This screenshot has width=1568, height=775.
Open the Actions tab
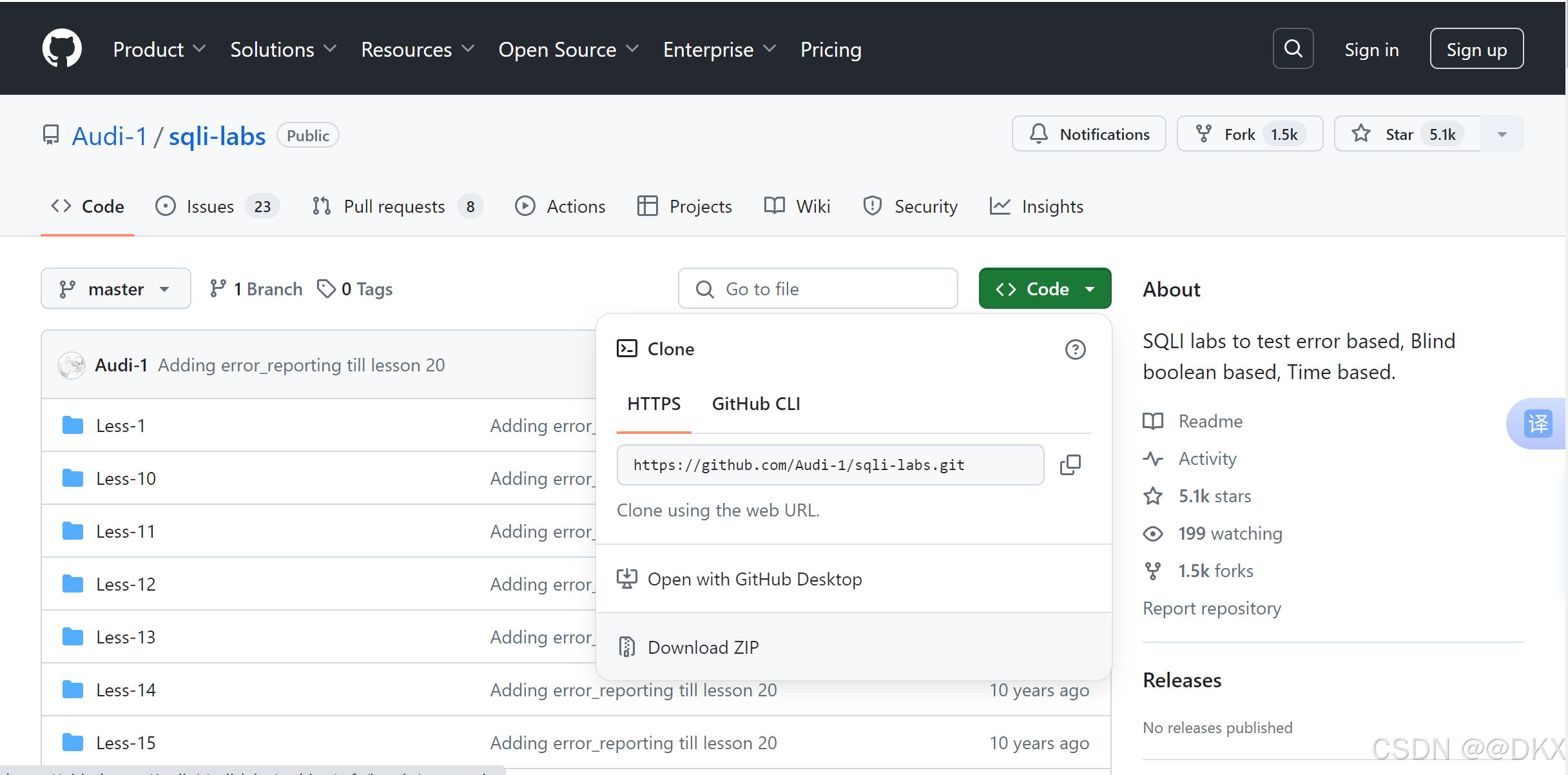point(560,206)
